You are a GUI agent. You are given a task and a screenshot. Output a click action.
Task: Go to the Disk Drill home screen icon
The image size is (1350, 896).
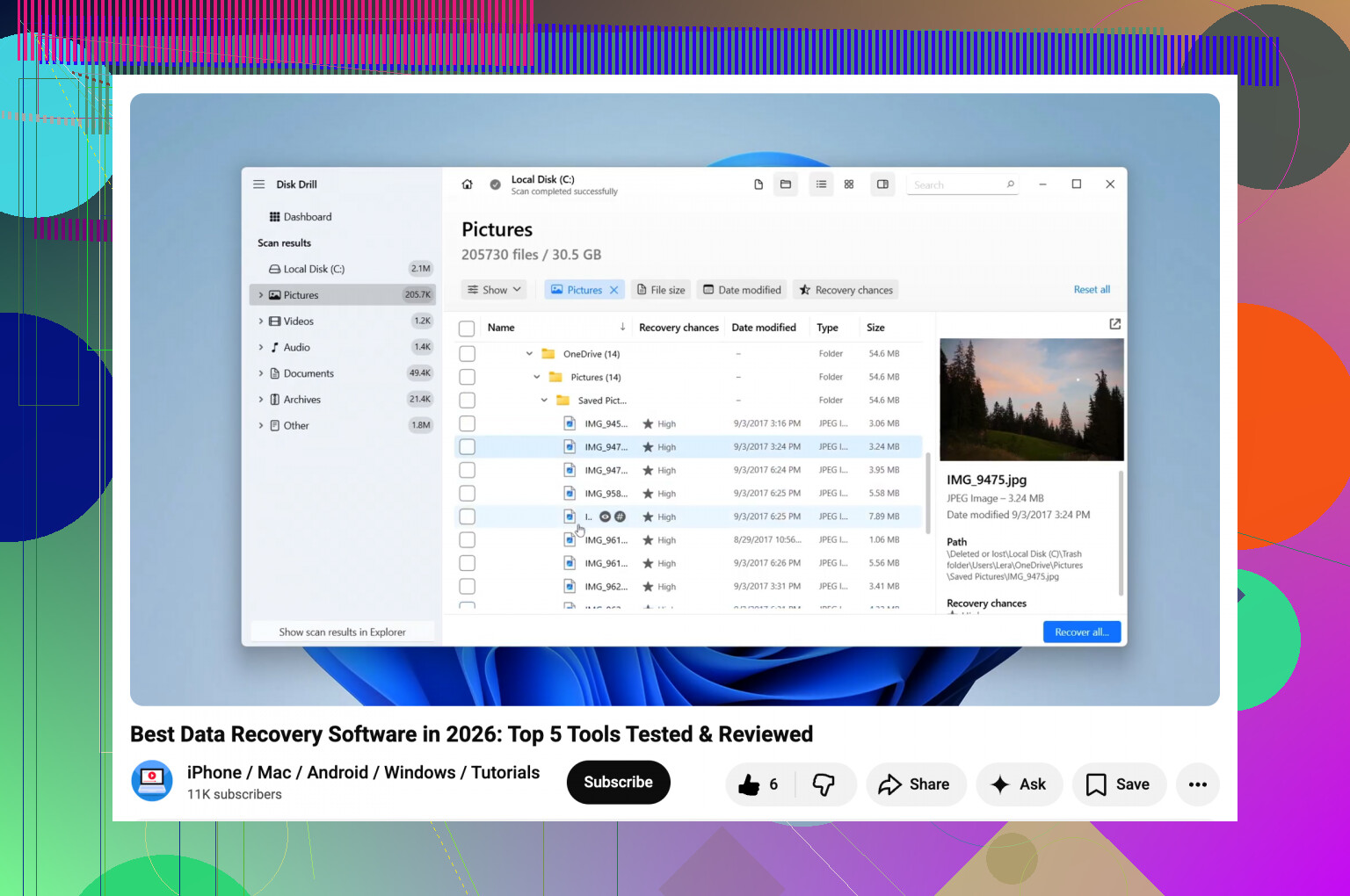468,184
